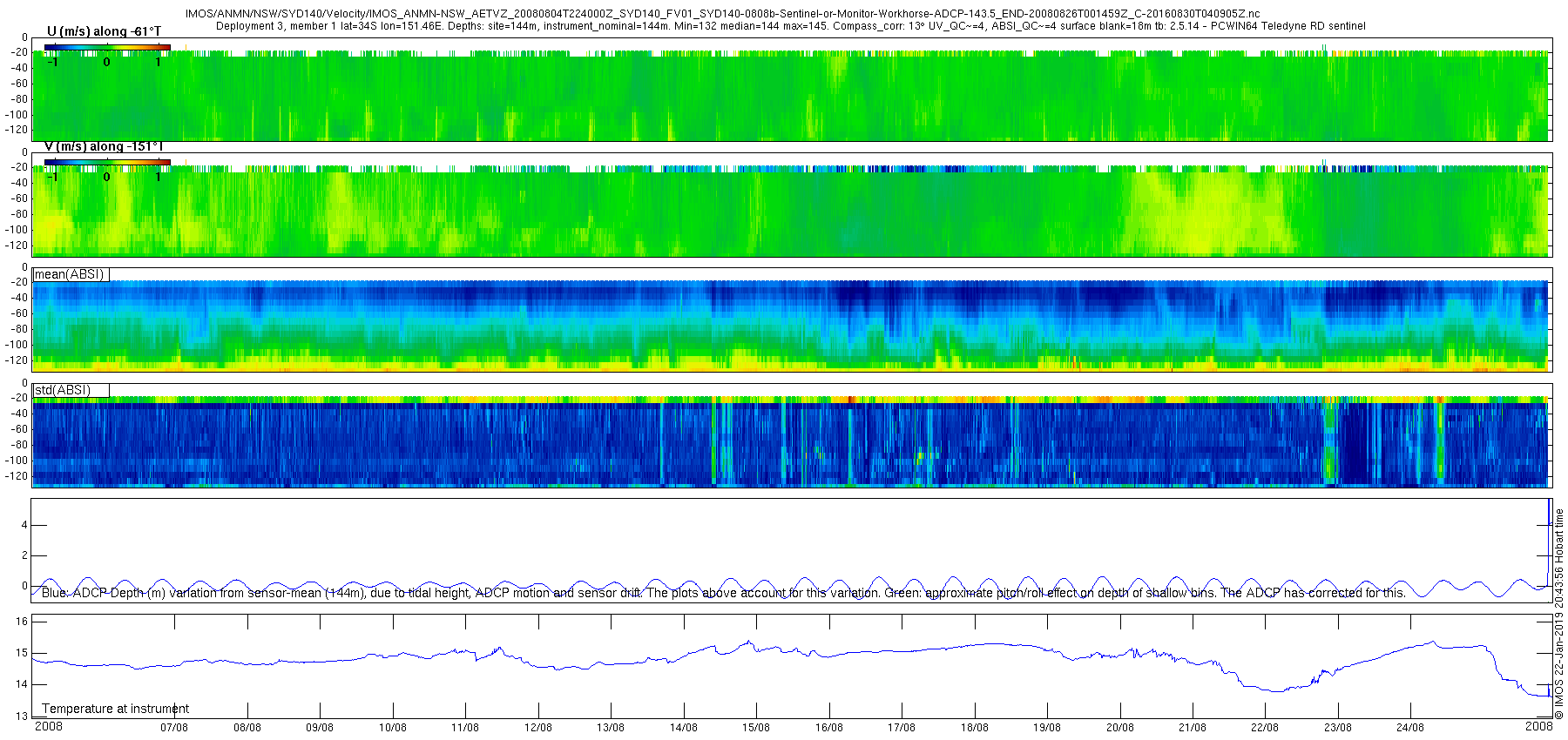Click the 'V (m/s) along -151°T' title
The height and width of the screenshot is (740, 1568).
(x=104, y=146)
